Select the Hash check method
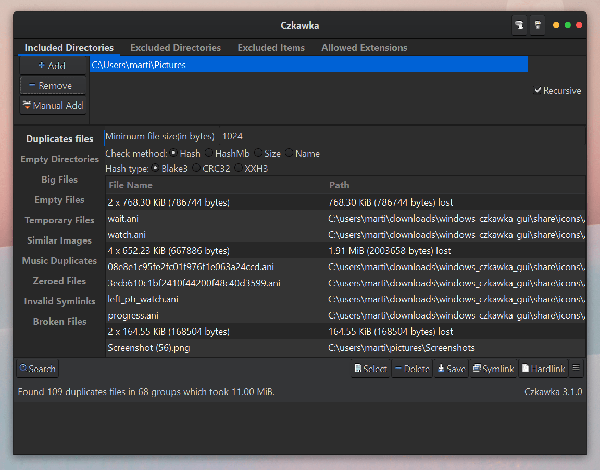Image resolution: width=600 pixels, height=470 pixels. [x=185, y=153]
